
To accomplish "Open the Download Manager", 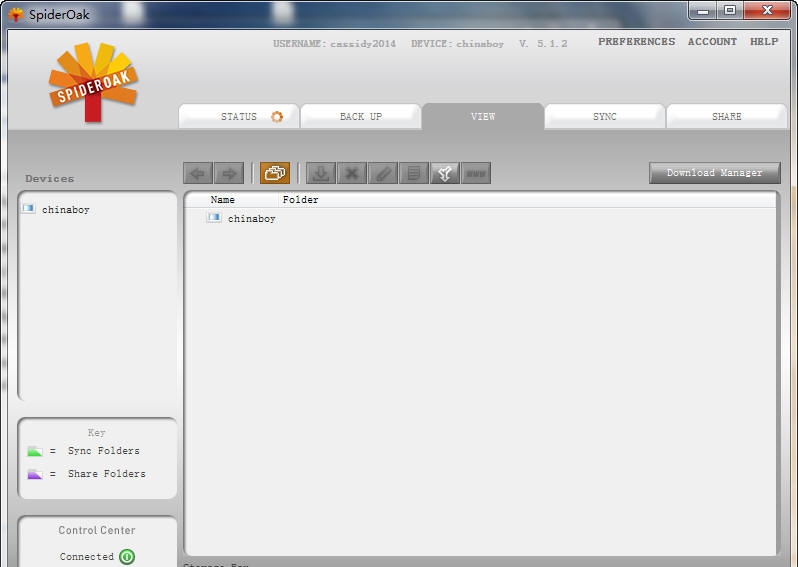I will 715,173.
